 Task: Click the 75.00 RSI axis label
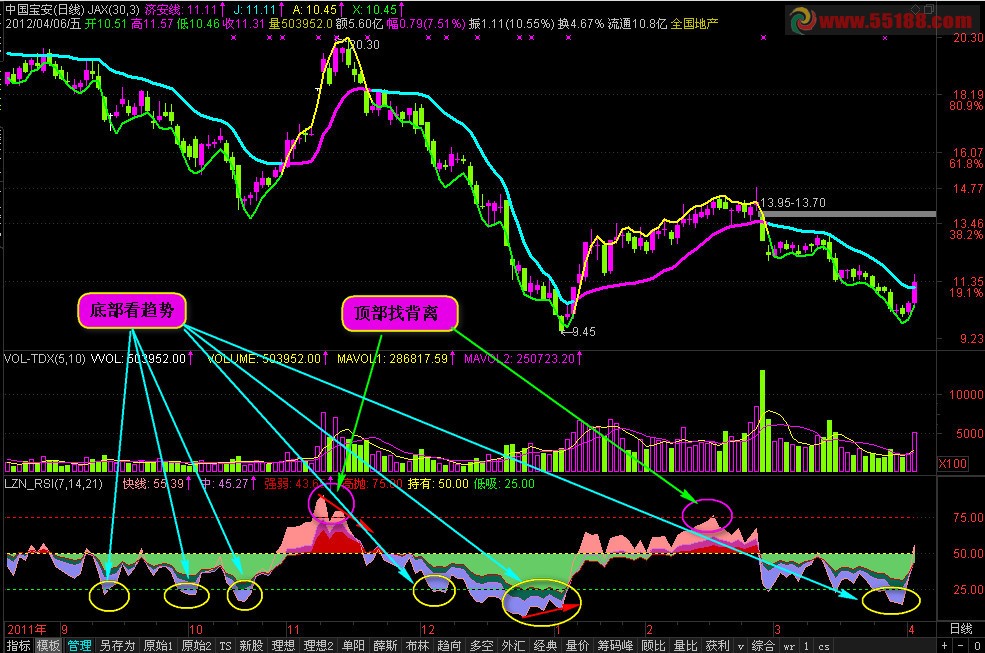(968, 517)
